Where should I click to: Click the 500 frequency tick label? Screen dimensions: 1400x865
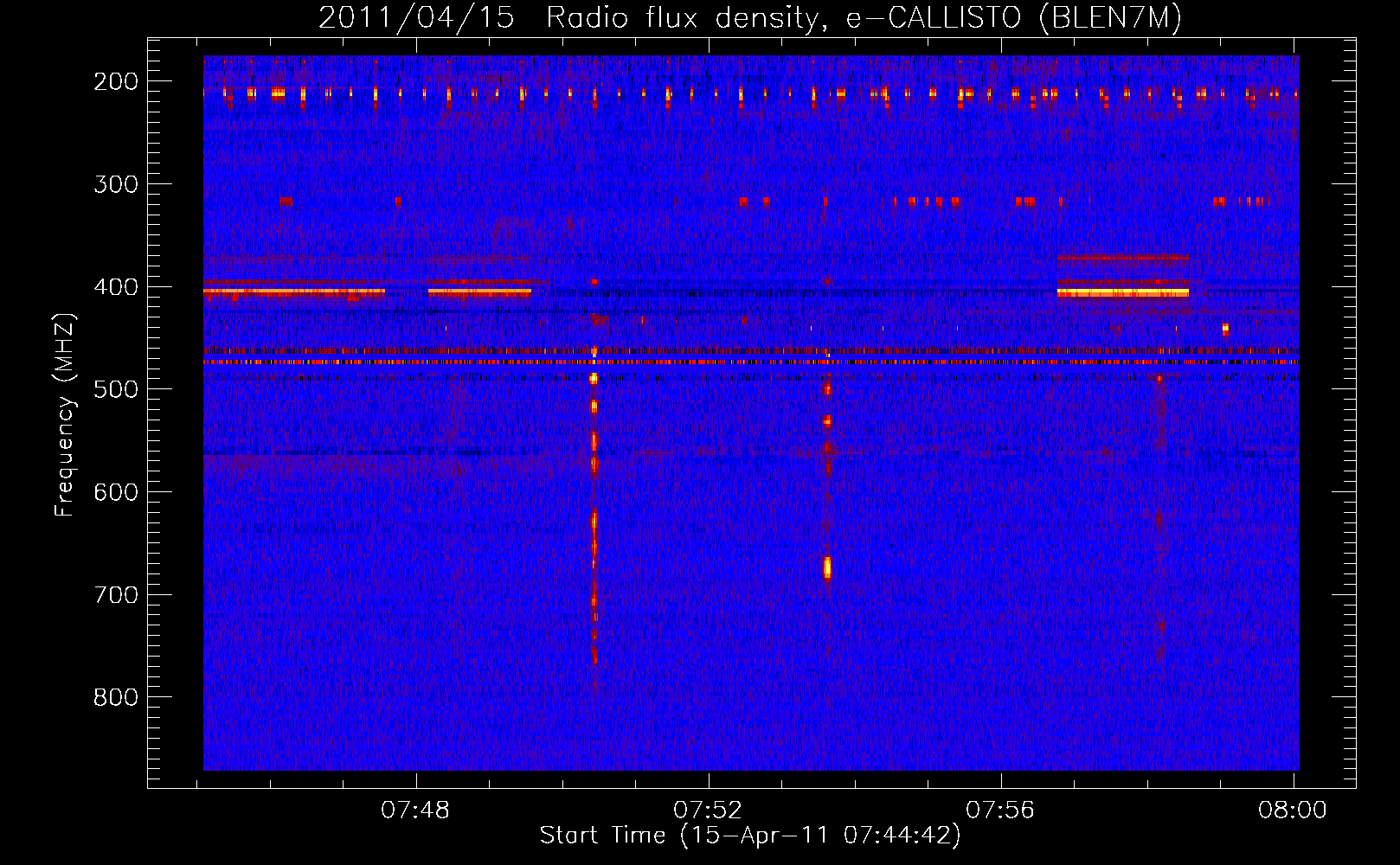click(x=116, y=389)
